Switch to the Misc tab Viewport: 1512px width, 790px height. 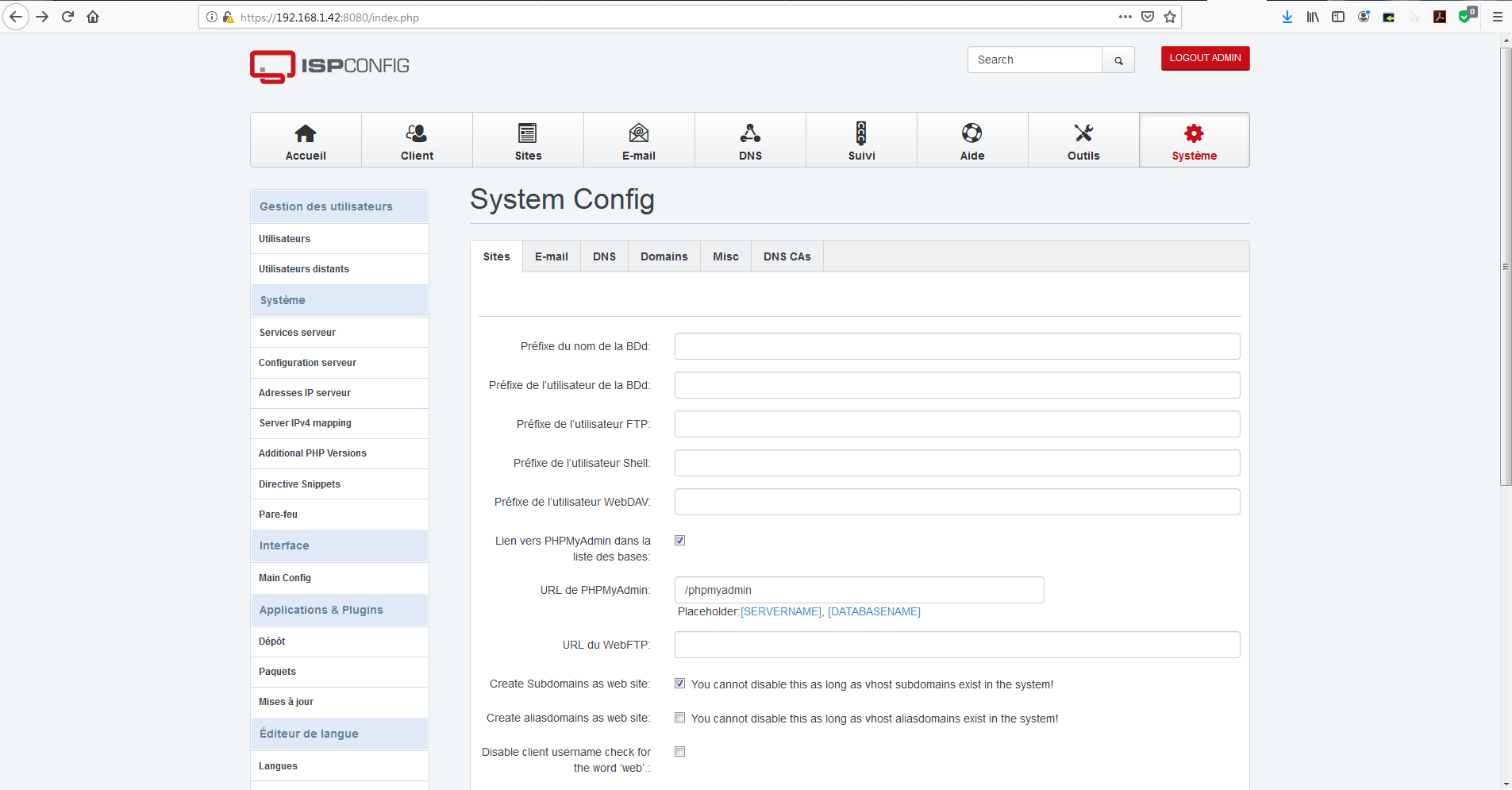coord(725,256)
